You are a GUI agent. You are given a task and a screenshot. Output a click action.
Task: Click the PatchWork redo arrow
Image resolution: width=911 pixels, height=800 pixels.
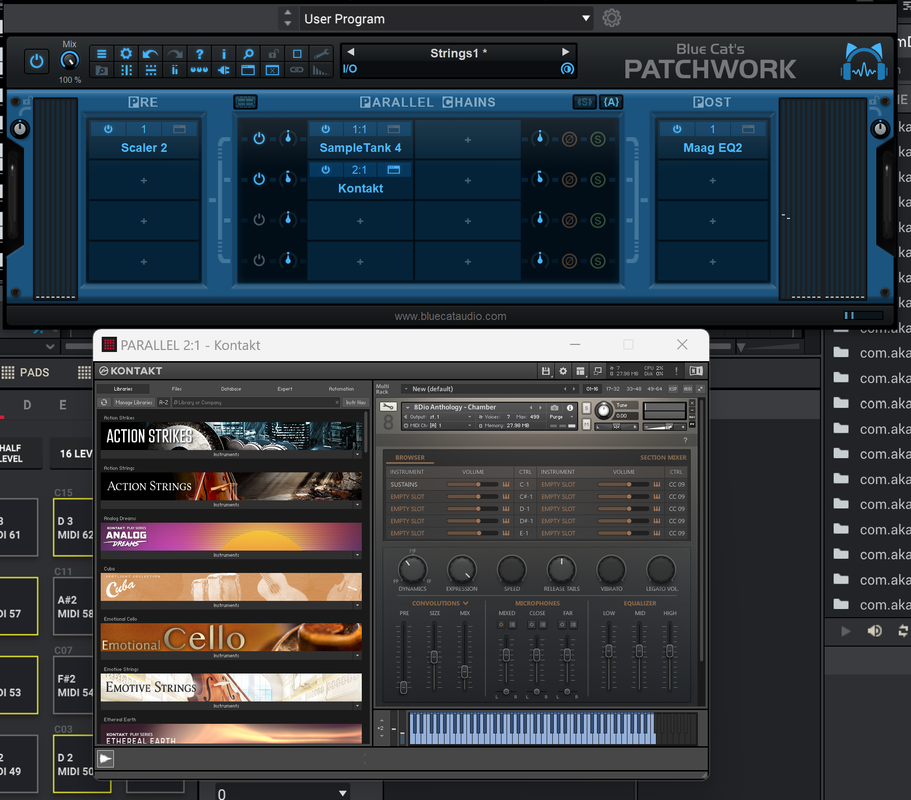[175, 54]
